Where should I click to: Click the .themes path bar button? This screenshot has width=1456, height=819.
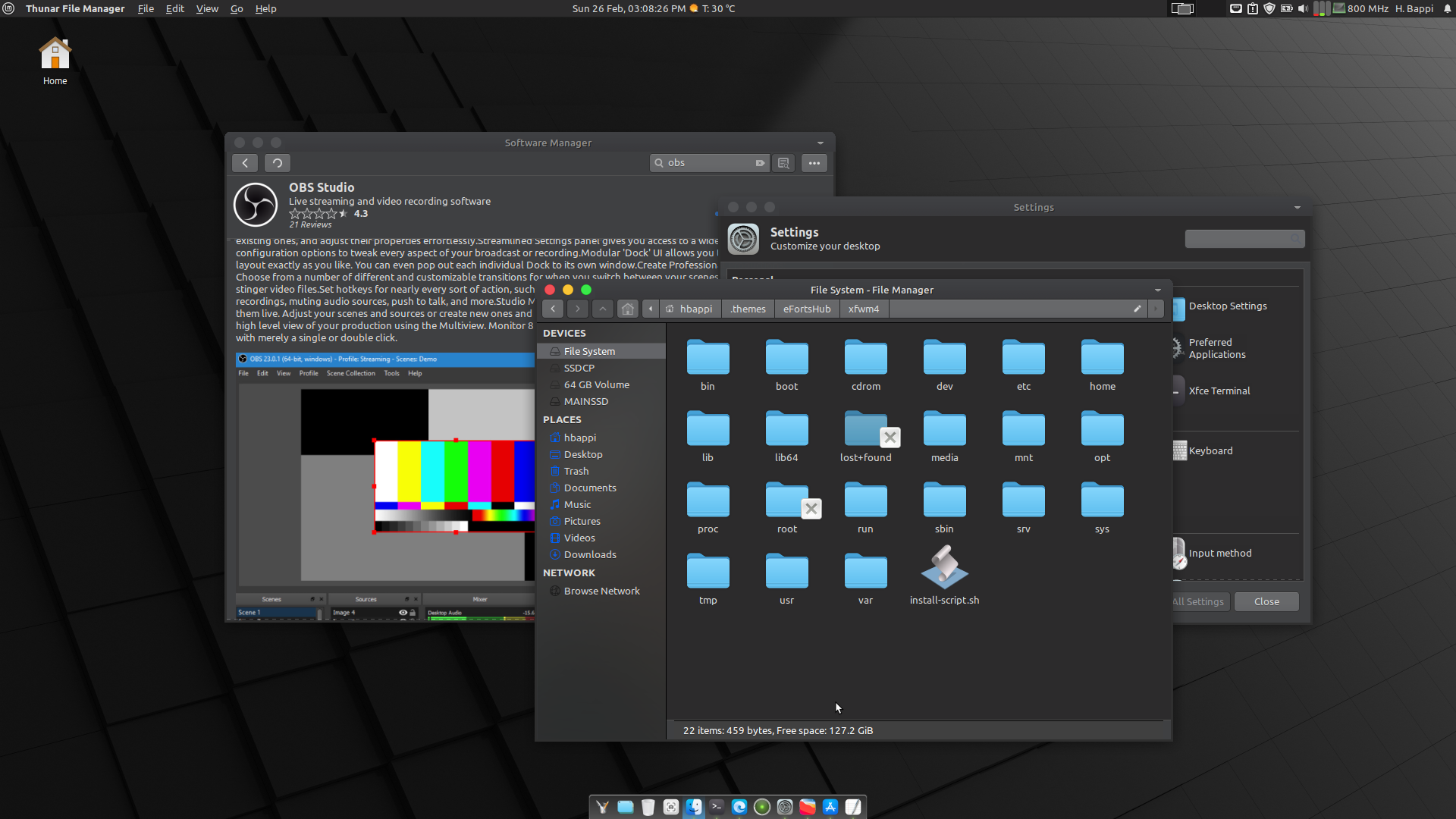[x=748, y=309]
